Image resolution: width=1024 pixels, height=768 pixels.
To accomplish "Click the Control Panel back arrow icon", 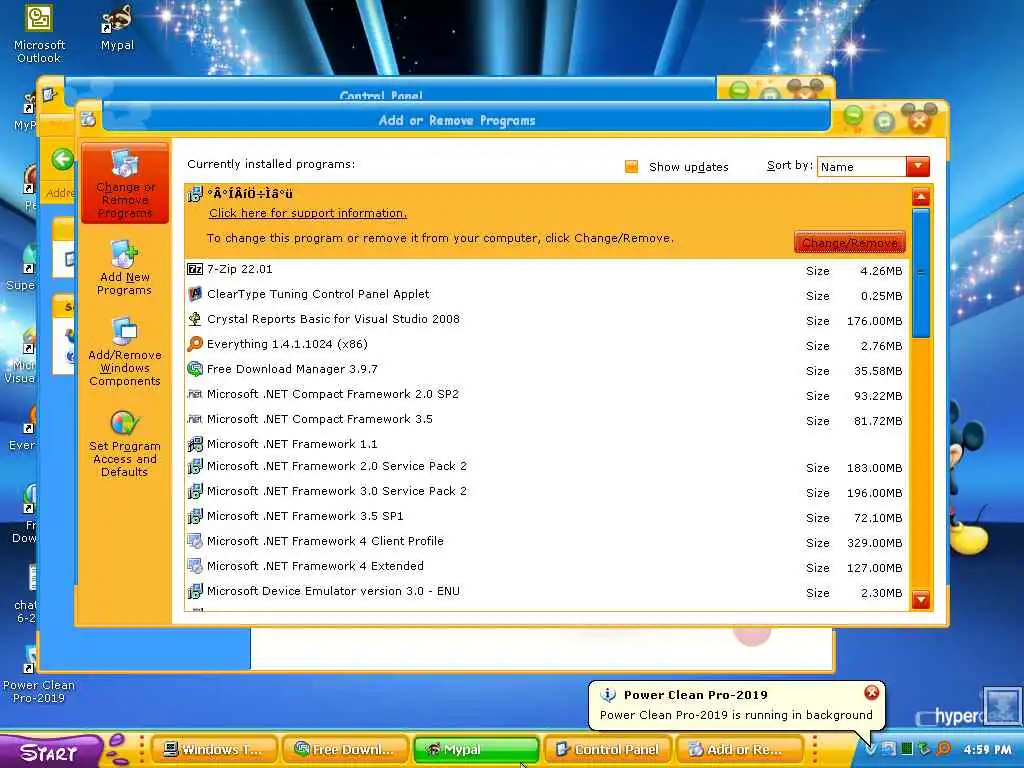I will pos(63,159).
